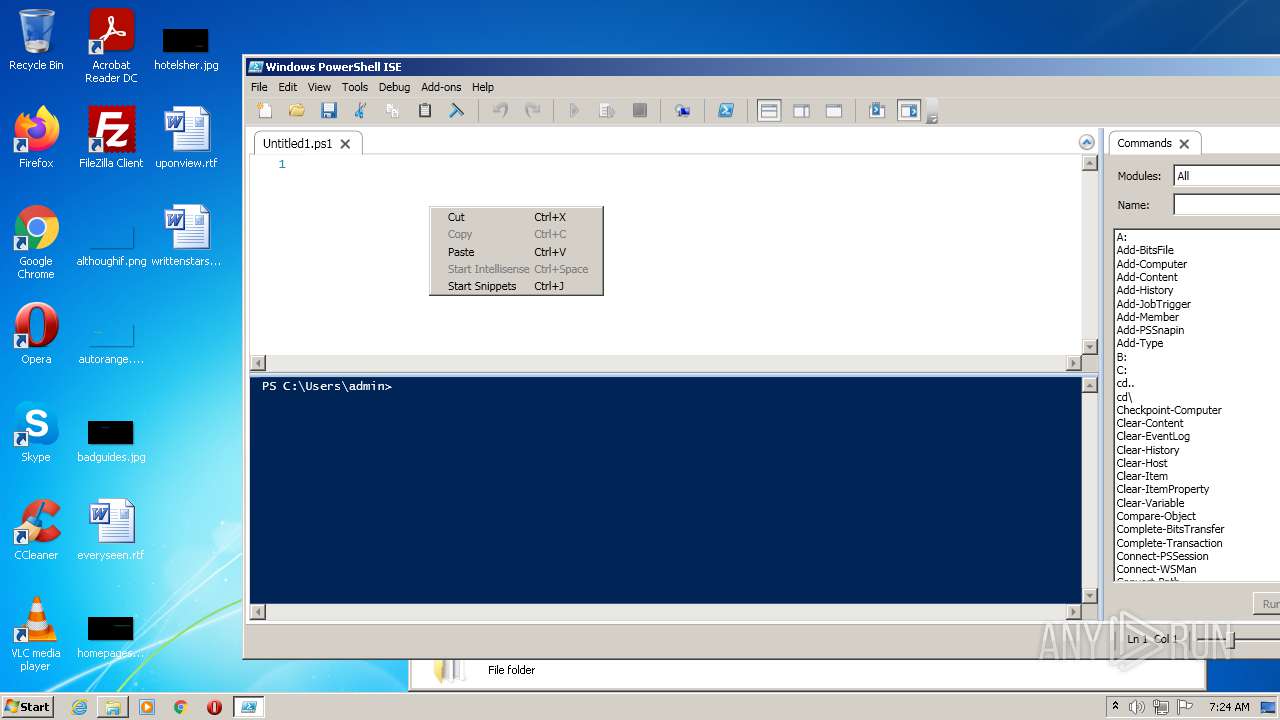This screenshot has width=1280, height=720.
Task: Click the Paste clipboard toolbar icon
Action: (424, 111)
